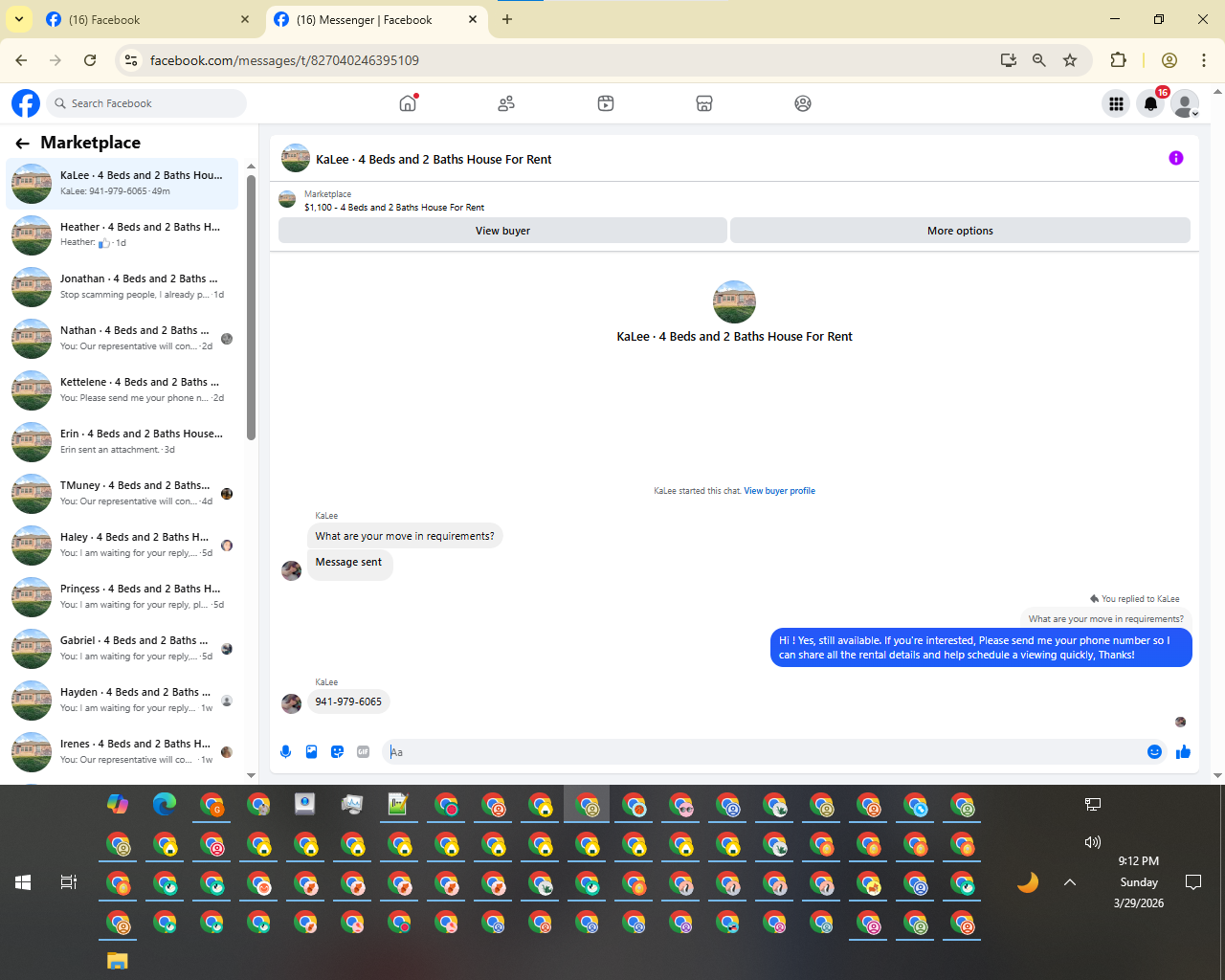The width and height of the screenshot is (1225, 980).
Task: Open the Jonathan conversation
Action: click(x=122, y=286)
